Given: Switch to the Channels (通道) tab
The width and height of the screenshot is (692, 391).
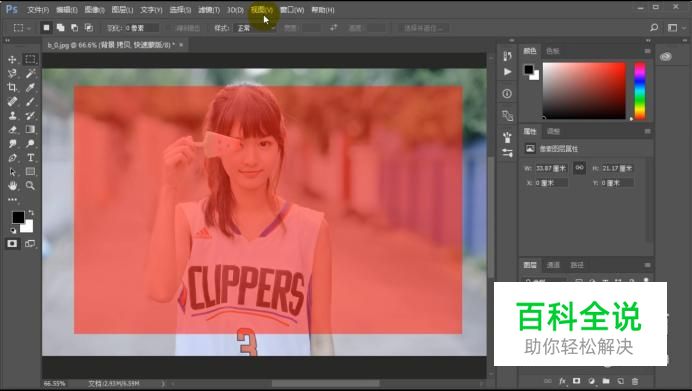Looking at the screenshot, I should [x=553, y=265].
